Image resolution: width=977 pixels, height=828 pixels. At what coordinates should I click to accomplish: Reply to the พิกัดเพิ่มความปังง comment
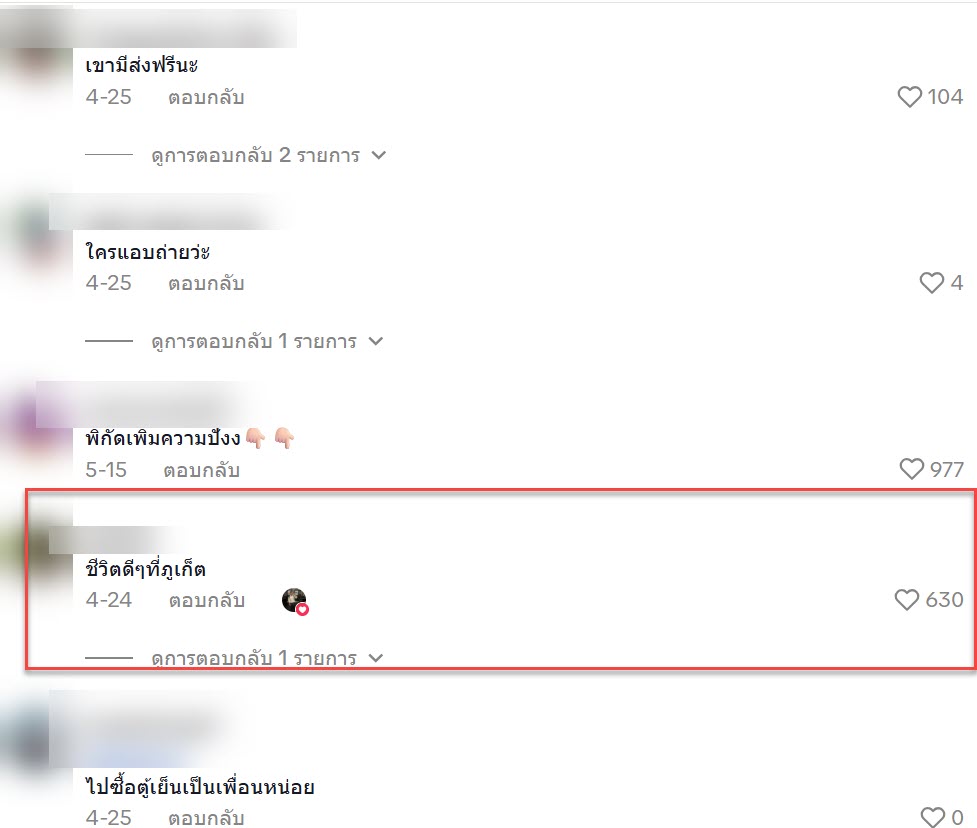pyautogui.click(x=201, y=470)
